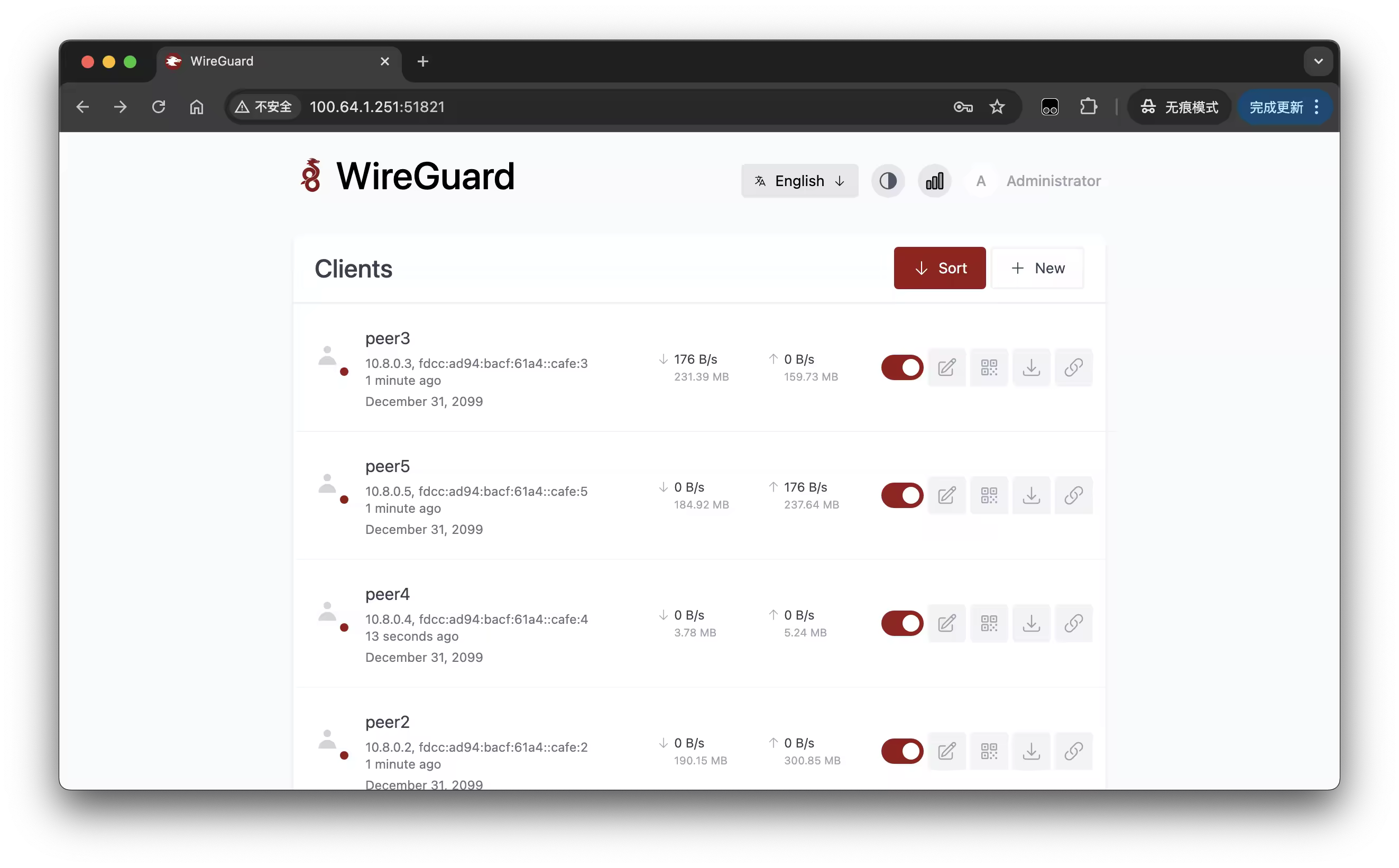Open the browser password key icon
The image size is (1399, 868).
point(963,107)
